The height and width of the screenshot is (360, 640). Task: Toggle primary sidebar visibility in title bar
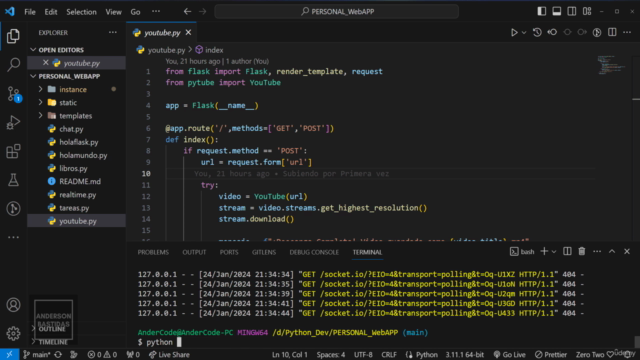pyautogui.click(x=542, y=11)
